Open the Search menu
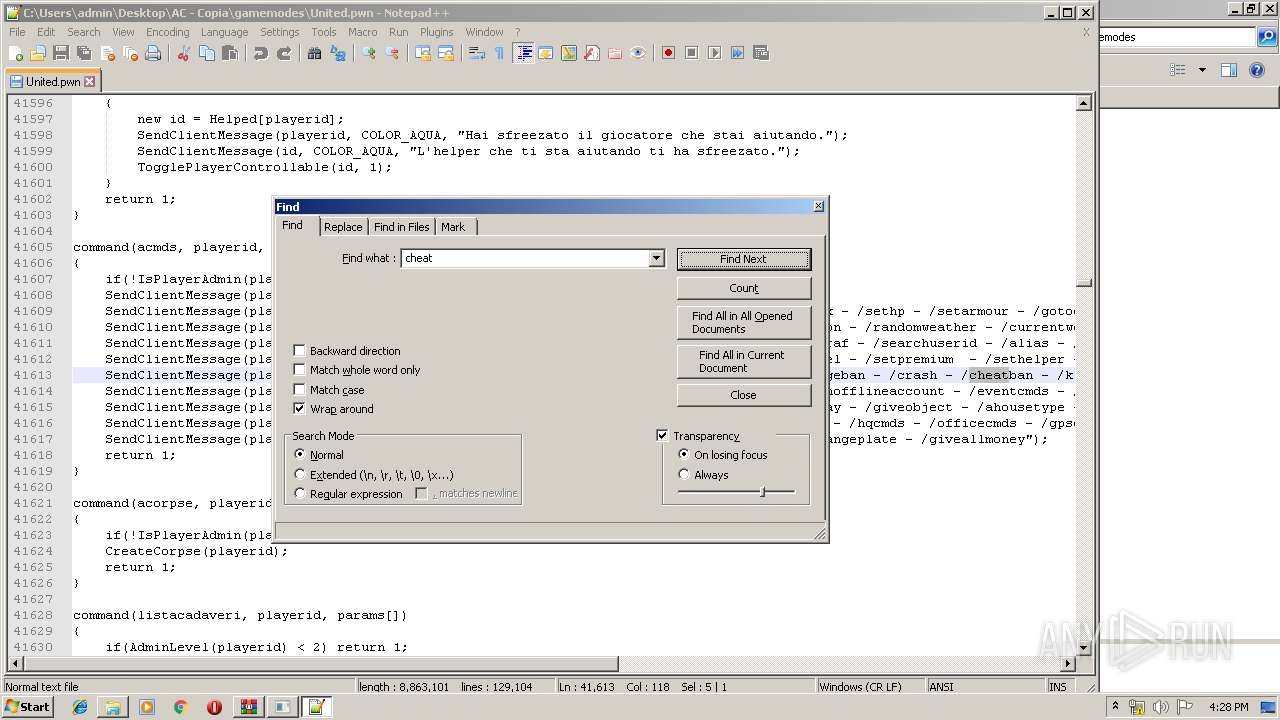 click(x=84, y=32)
